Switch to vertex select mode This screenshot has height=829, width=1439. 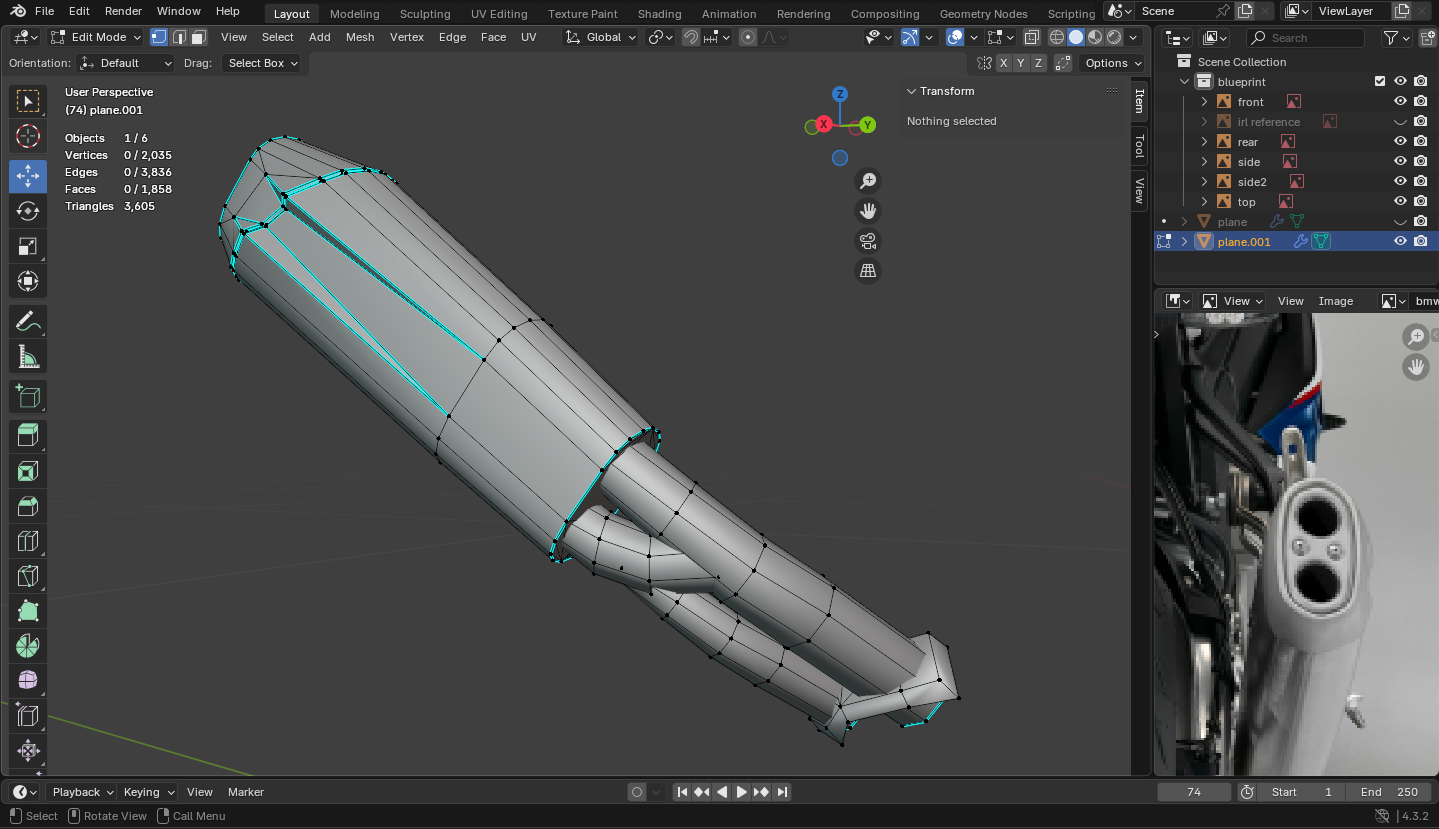[x=158, y=37]
